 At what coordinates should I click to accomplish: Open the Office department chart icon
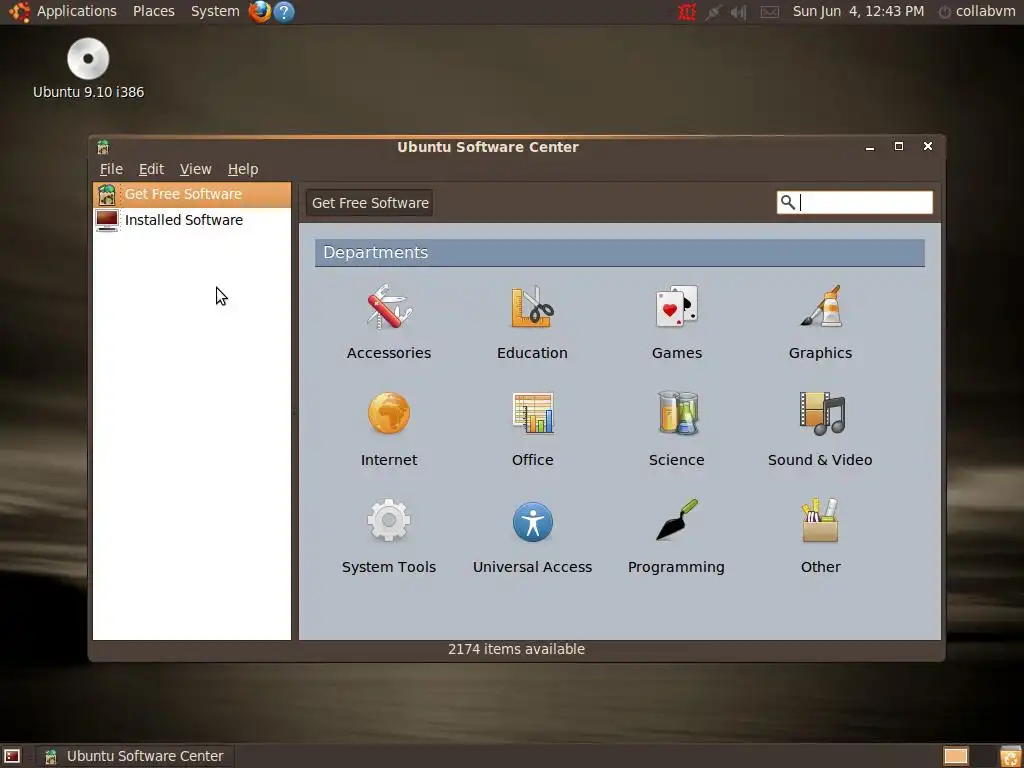click(532, 413)
